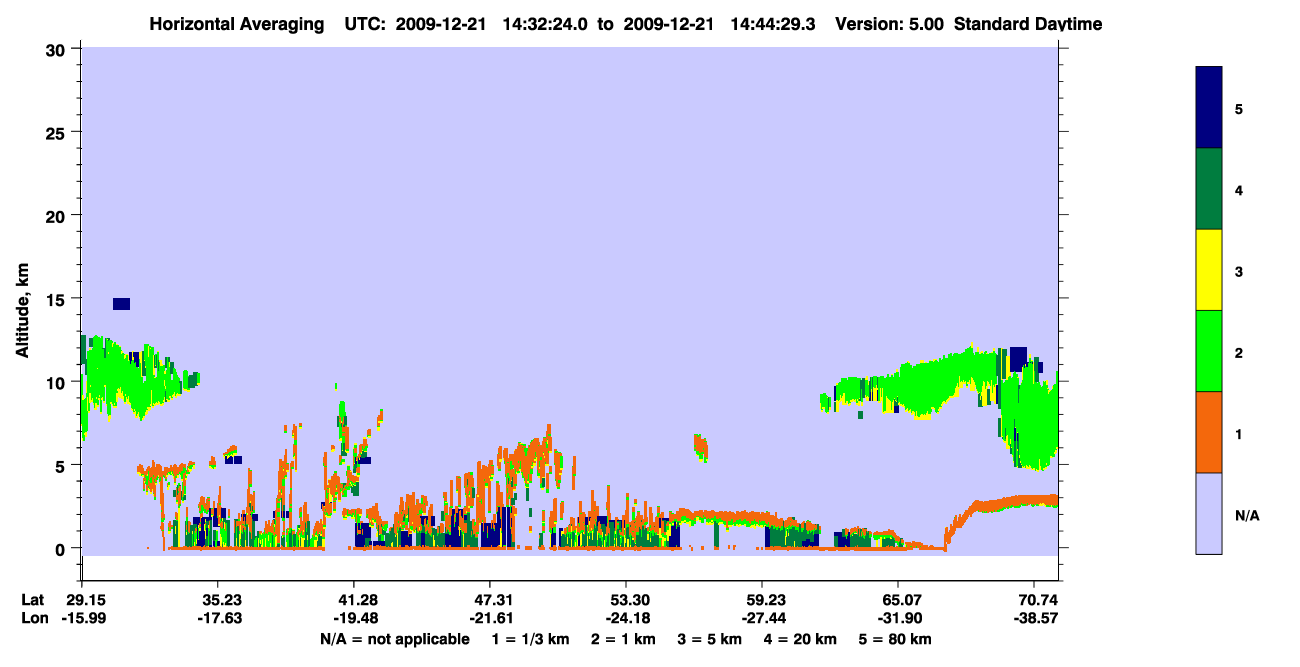Click longitude value -21.61
The height and width of the screenshot is (667, 1300).
[x=490, y=618]
